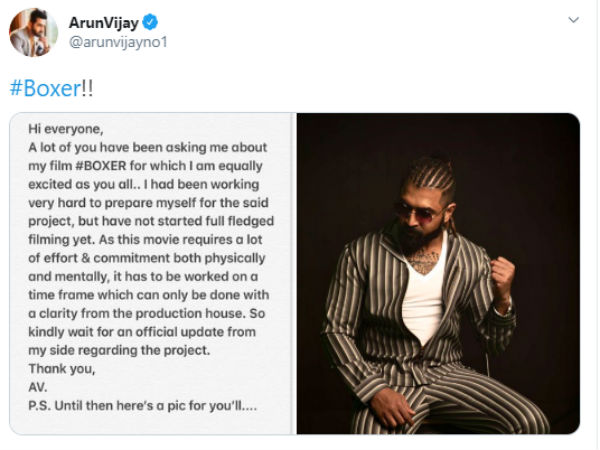Screen dimensions: 600x450
Task: Open the striped suit photo attachment
Action: (x=438, y=274)
